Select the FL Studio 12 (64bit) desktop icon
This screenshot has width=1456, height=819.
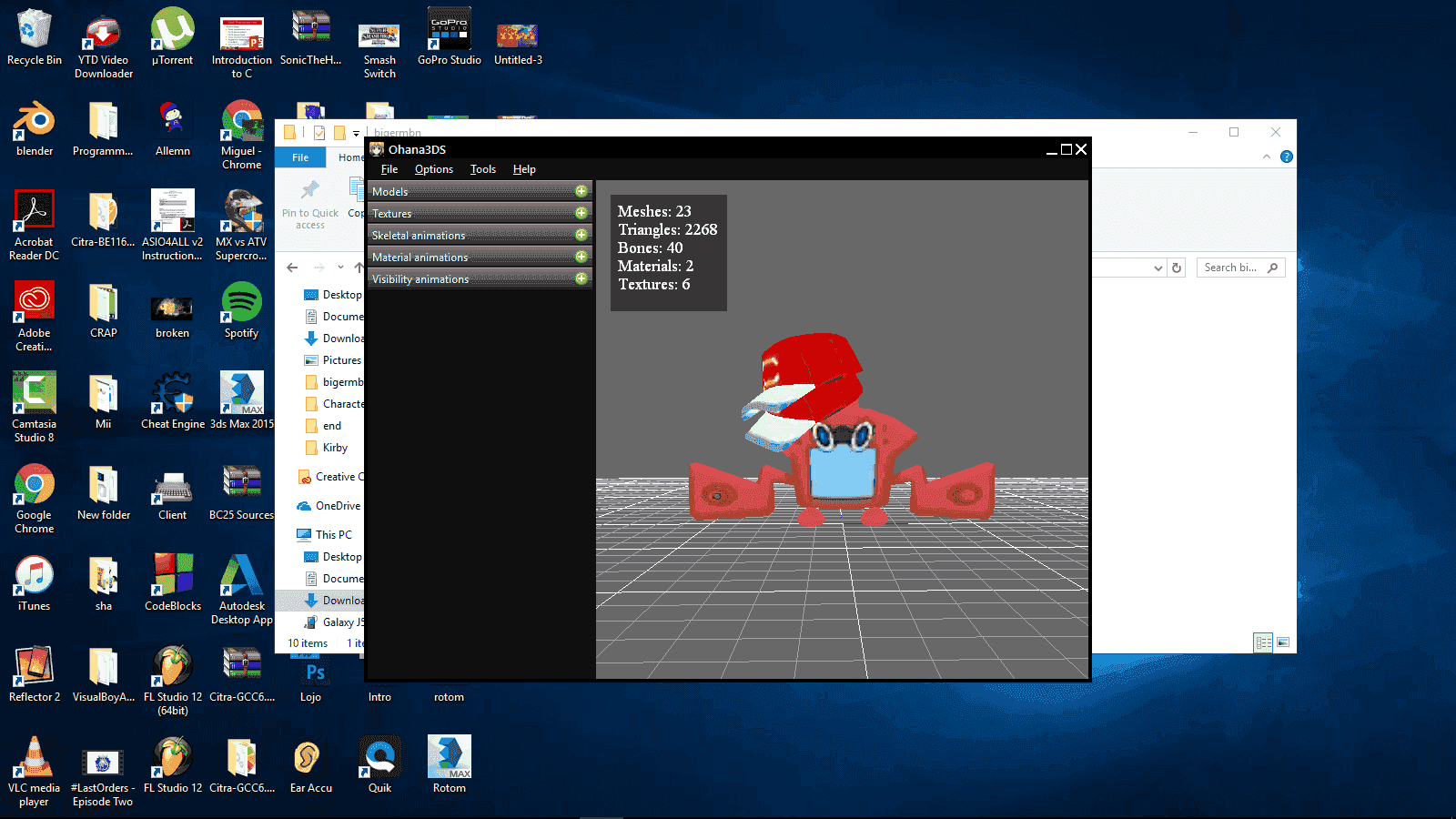(173, 681)
